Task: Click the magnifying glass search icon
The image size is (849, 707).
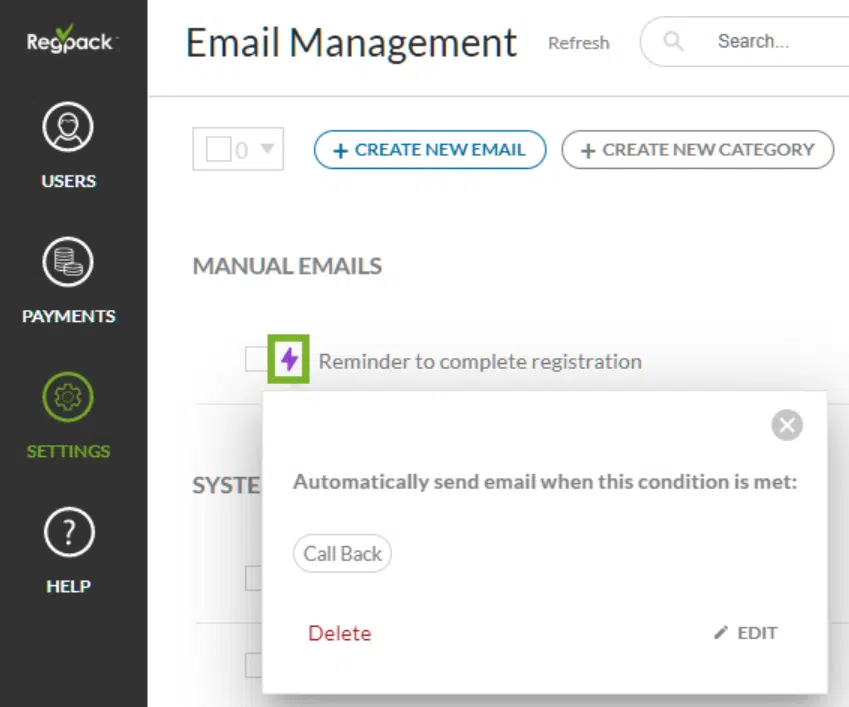Action: pos(674,42)
